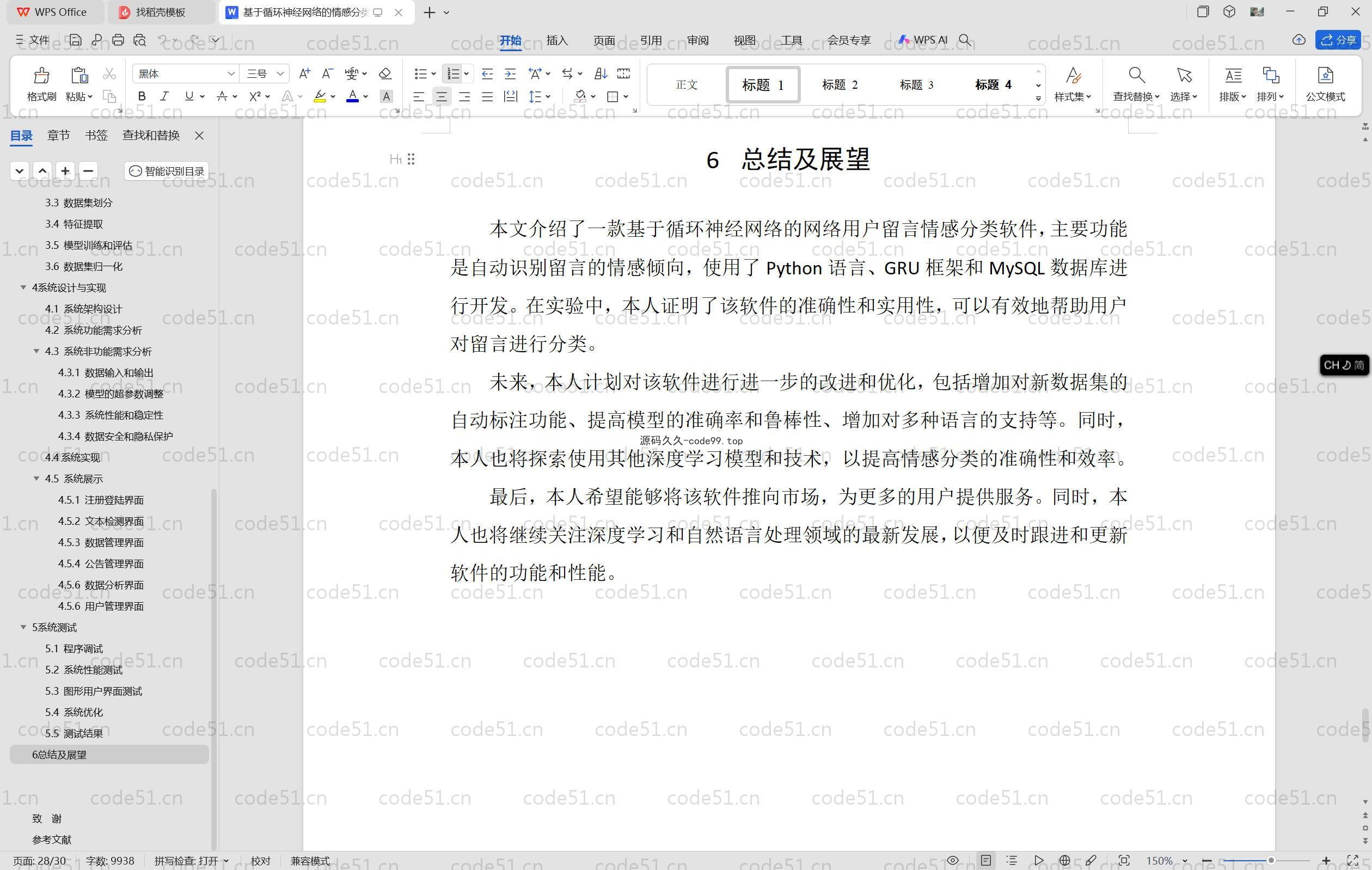Open the 审阅 (Review) ribbon tab
Viewport: 1372px width, 870px height.
pyautogui.click(x=697, y=40)
